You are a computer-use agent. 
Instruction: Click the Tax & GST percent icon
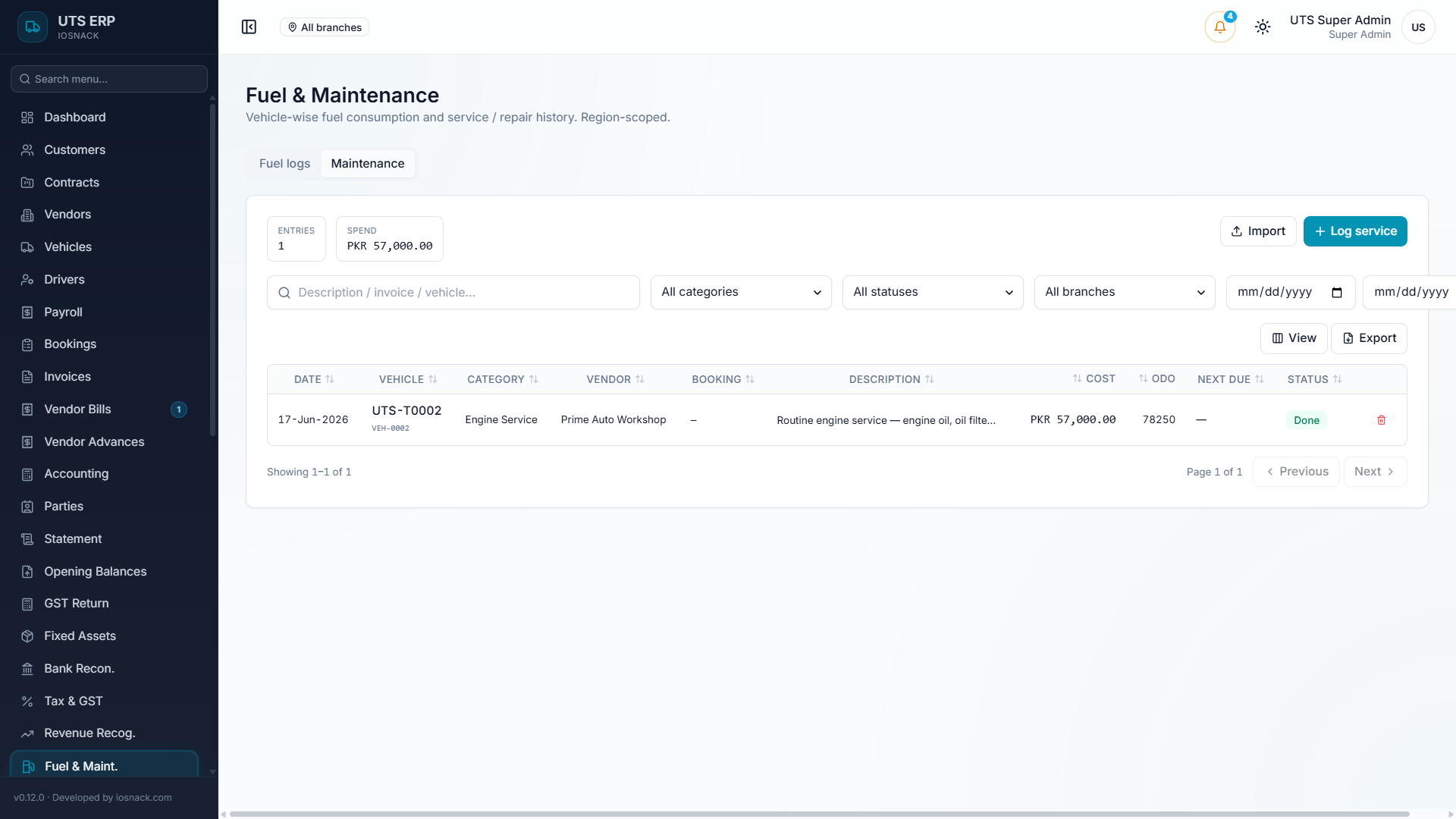coord(27,701)
